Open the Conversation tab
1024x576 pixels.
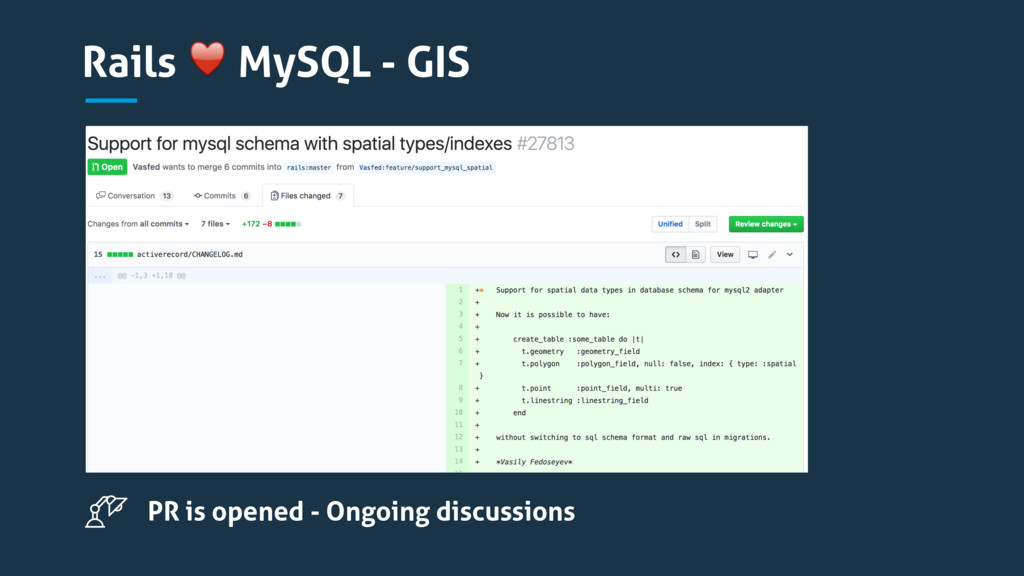tap(135, 196)
